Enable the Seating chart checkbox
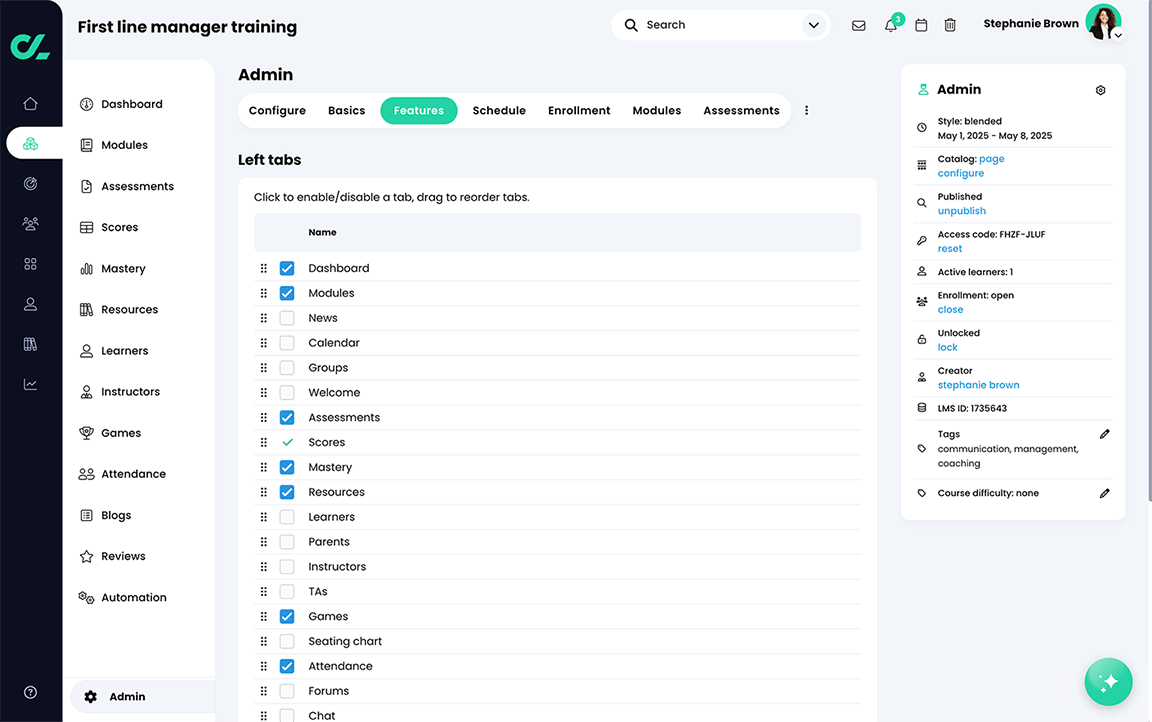Image resolution: width=1152 pixels, height=722 pixels. [x=287, y=641]
